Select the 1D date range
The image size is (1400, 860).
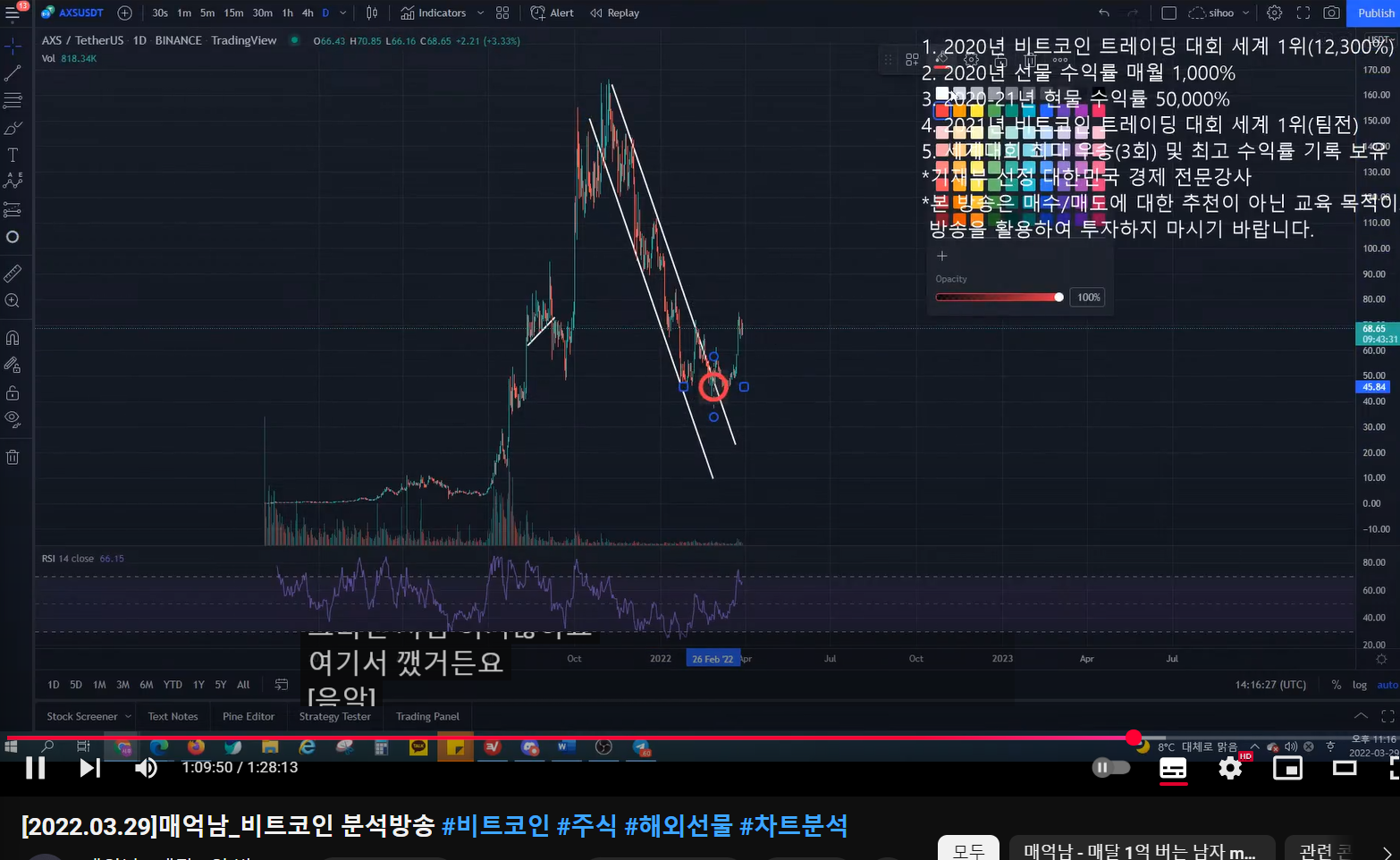point(54,685)
